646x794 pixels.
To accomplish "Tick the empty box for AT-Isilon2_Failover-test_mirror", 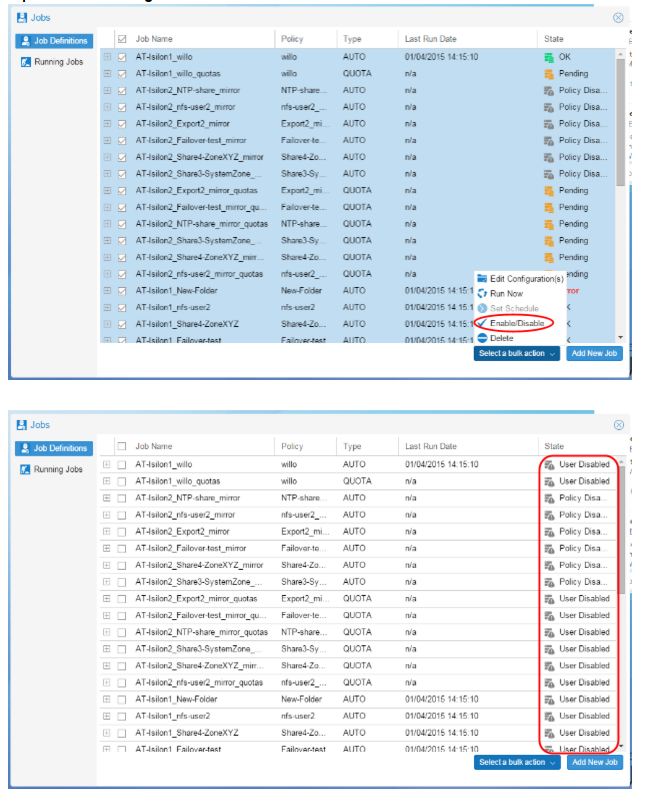I will [x=122, y=548].
